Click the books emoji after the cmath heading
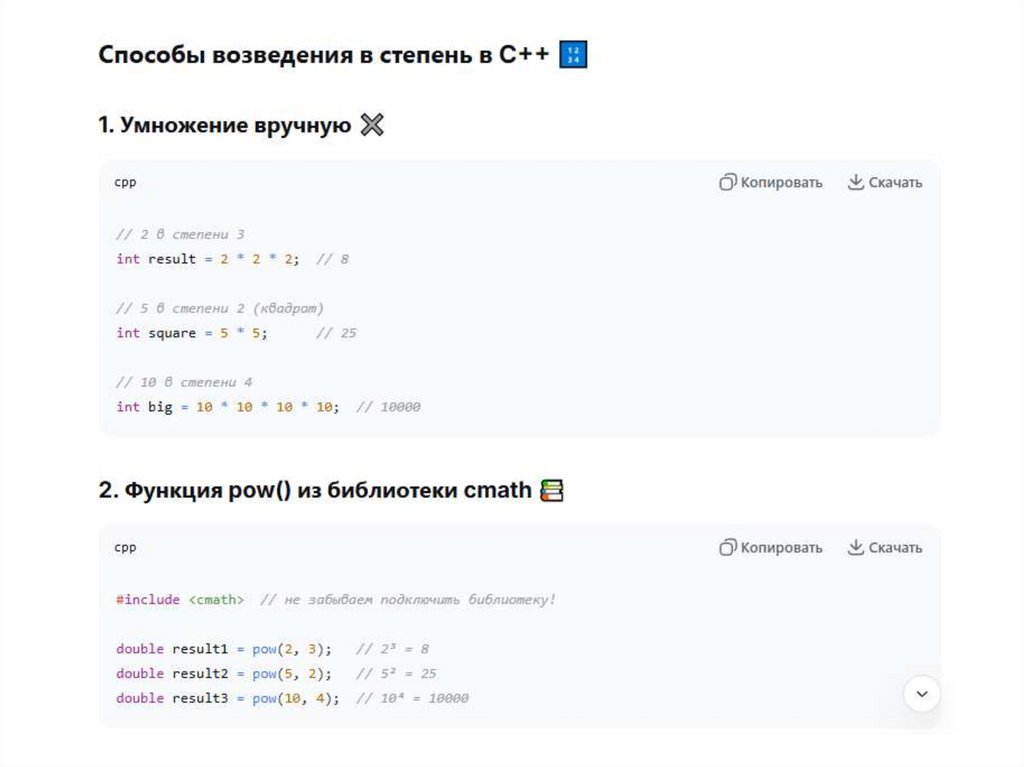 [x=552, y=491]
